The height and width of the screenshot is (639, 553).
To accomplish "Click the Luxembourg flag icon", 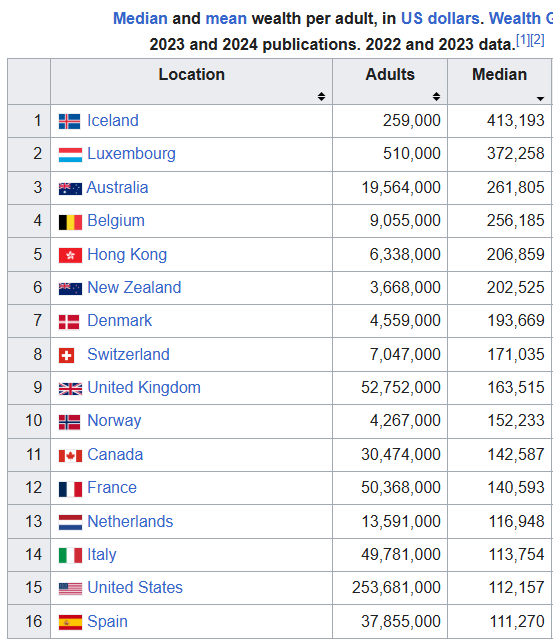I will (70, 155).
